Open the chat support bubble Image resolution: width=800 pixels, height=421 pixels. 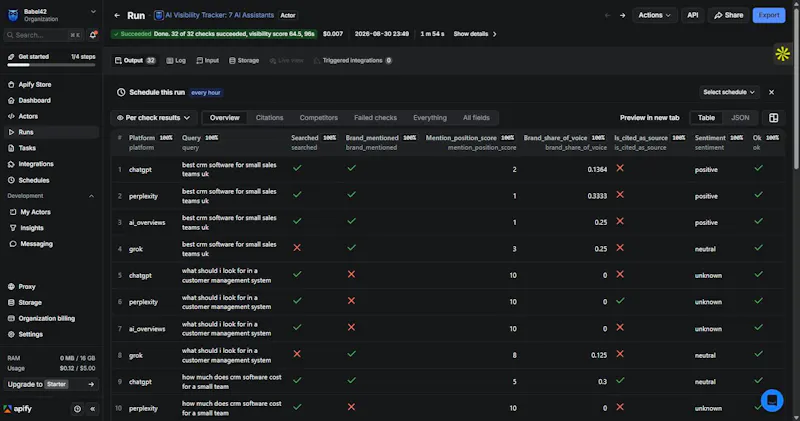coord(771,400)
